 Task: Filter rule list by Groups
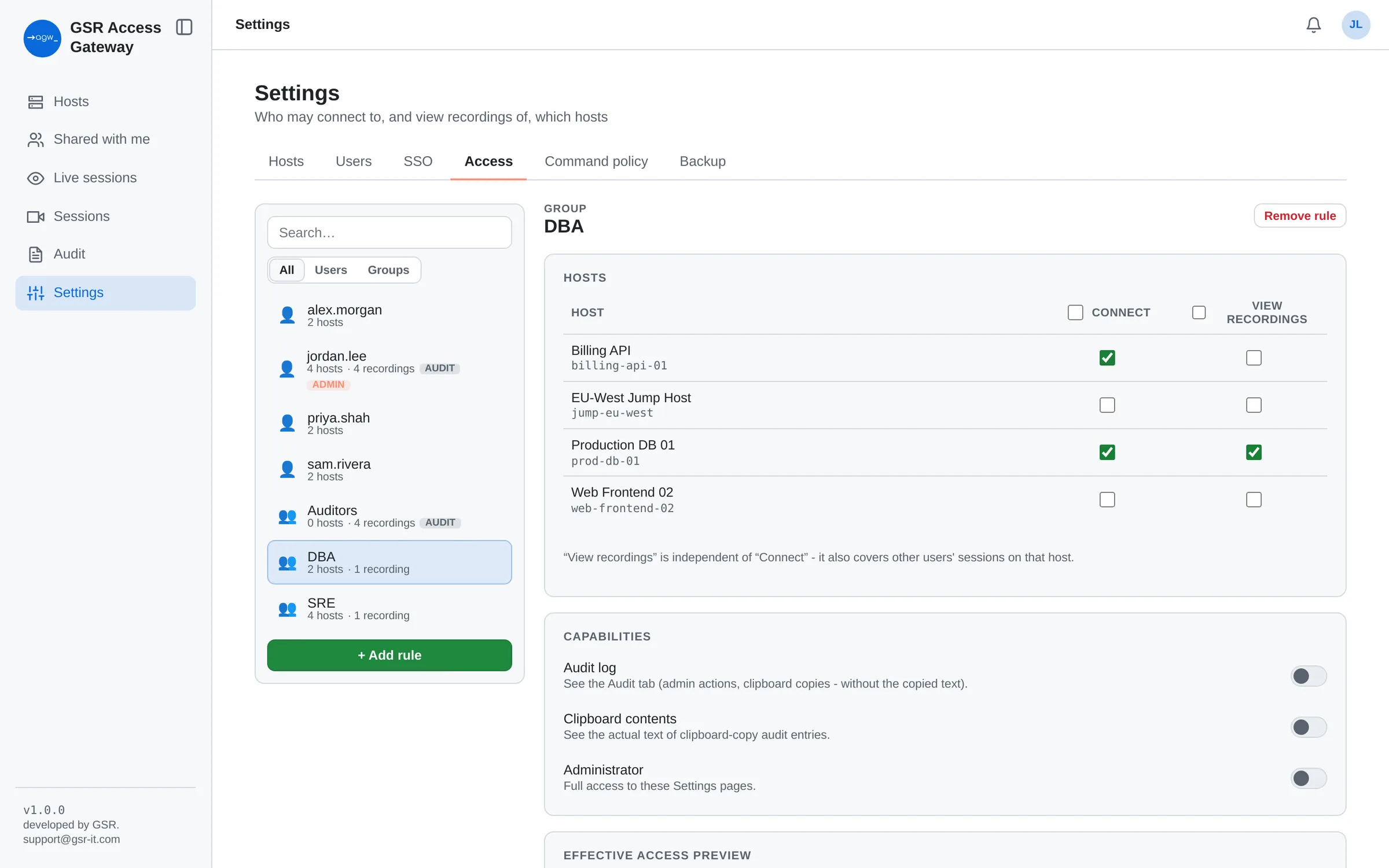pos(388,270)
